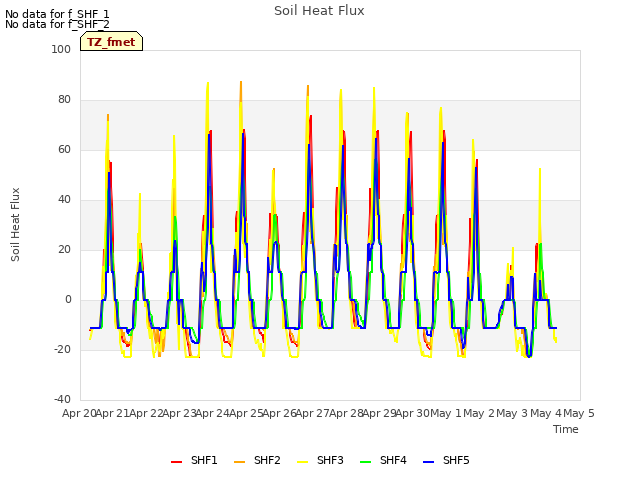Click the orange SHF2 legend swatch

coord(240,462)
